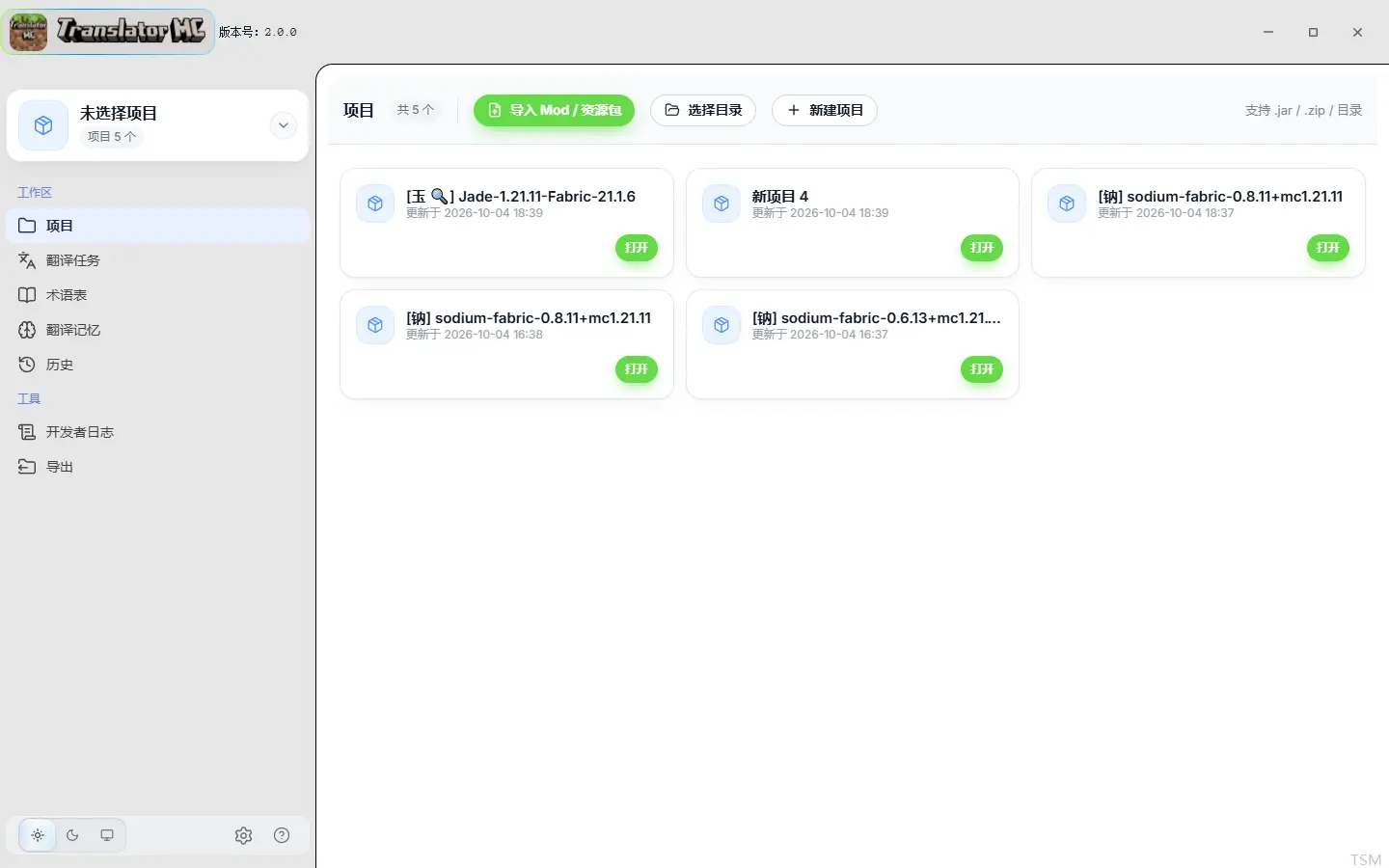This screenshot has width=1389, height=868.
Task: Click the cube icon on the sodium-fabric-0.6.13 card
Action: click(722, 325)
